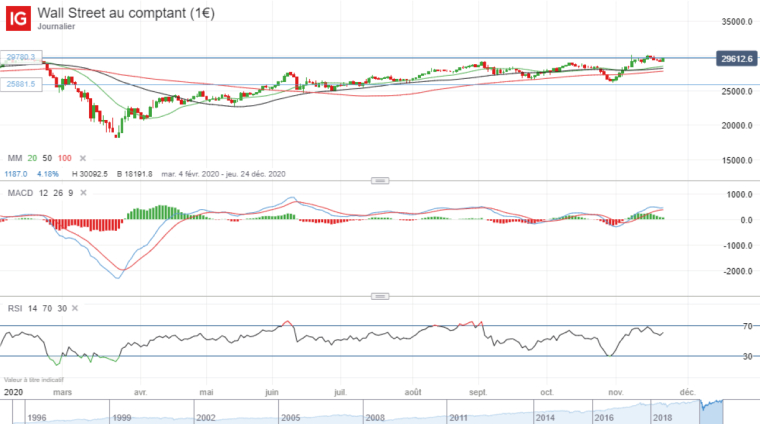Grab the divider handle above the MACD panel
The height and width of the screenshot is (424, 760).
point(380,181)
